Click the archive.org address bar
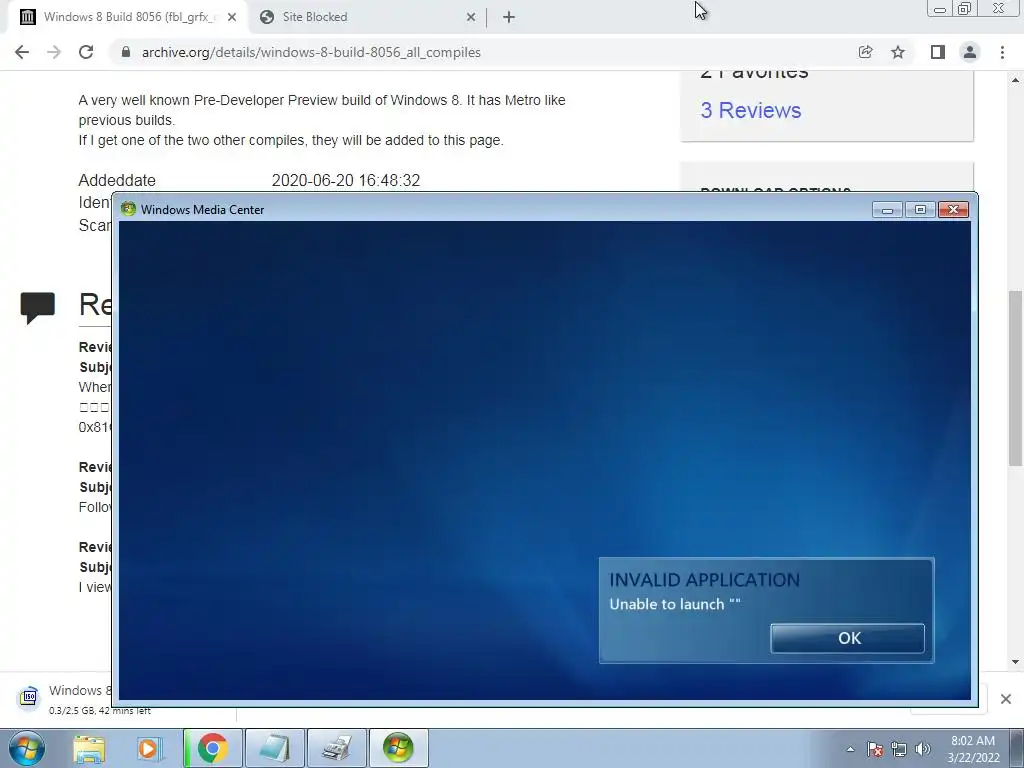The width and height of the screenshot is (1024, 768). [x=483, y=52]
